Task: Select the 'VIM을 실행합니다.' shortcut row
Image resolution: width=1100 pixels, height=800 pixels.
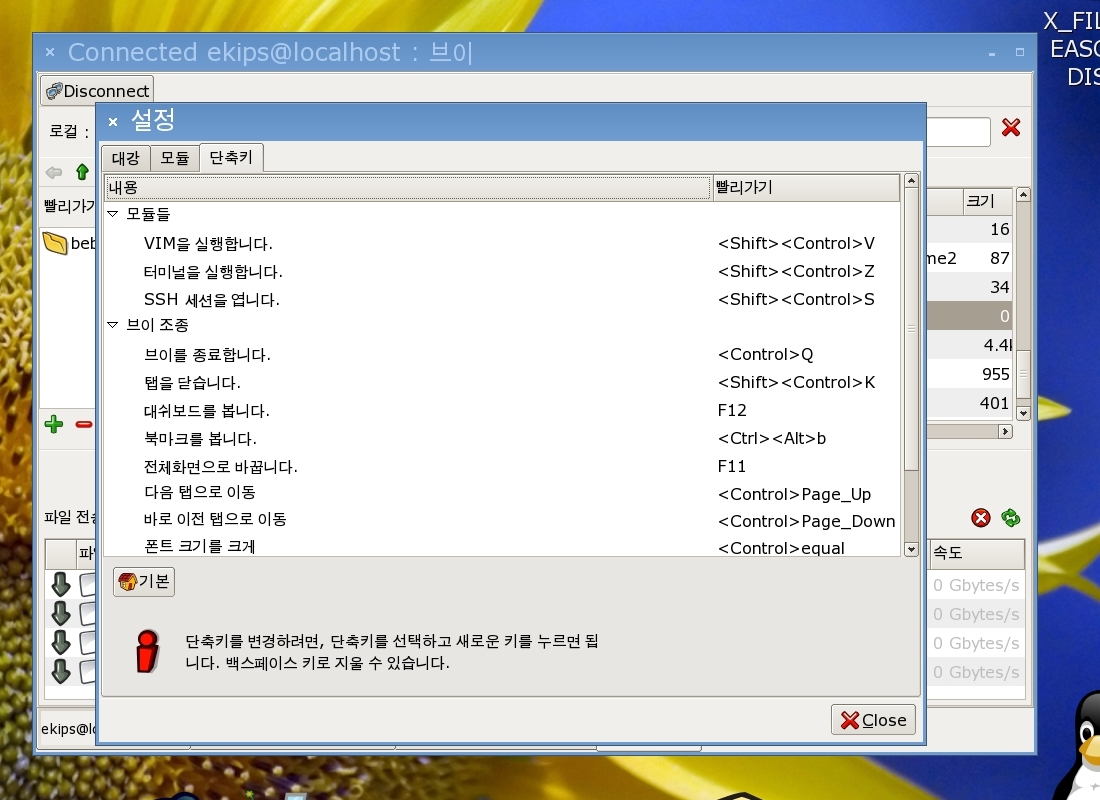Action: 208,244
